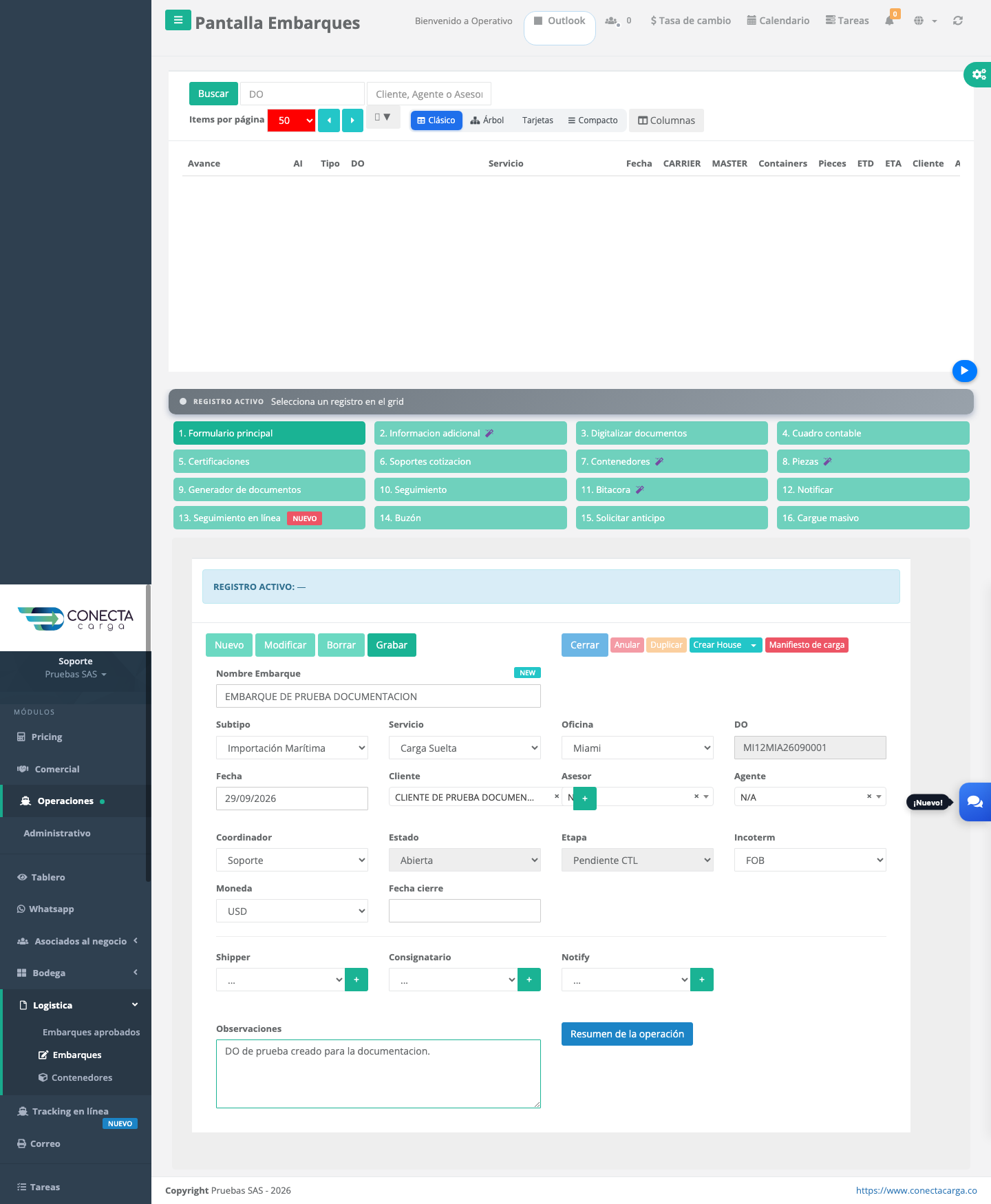The height and width of the screenshot is (1204, 991).
Task: Click the plus button next to Shipper
Action: 356,980
